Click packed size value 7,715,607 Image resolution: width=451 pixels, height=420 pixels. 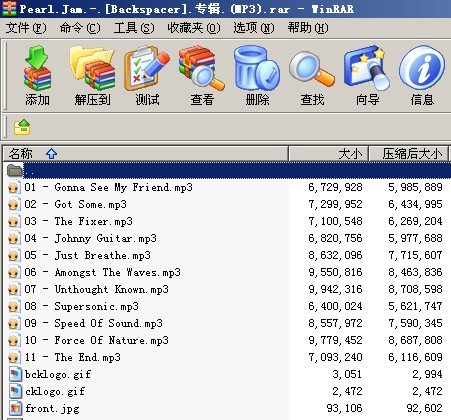point(415,255)
